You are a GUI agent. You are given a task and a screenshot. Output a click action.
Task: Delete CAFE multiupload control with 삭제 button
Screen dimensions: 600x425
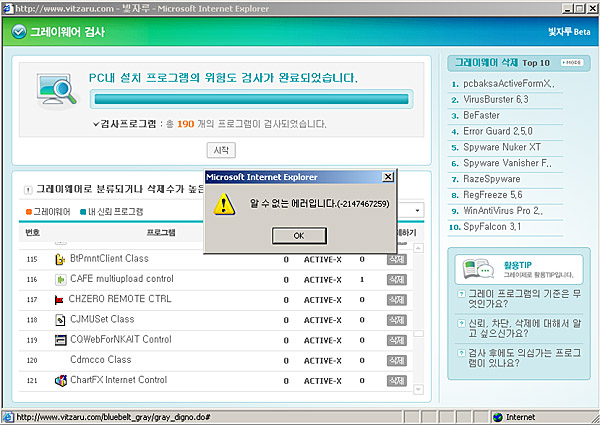tap(396, 280)
